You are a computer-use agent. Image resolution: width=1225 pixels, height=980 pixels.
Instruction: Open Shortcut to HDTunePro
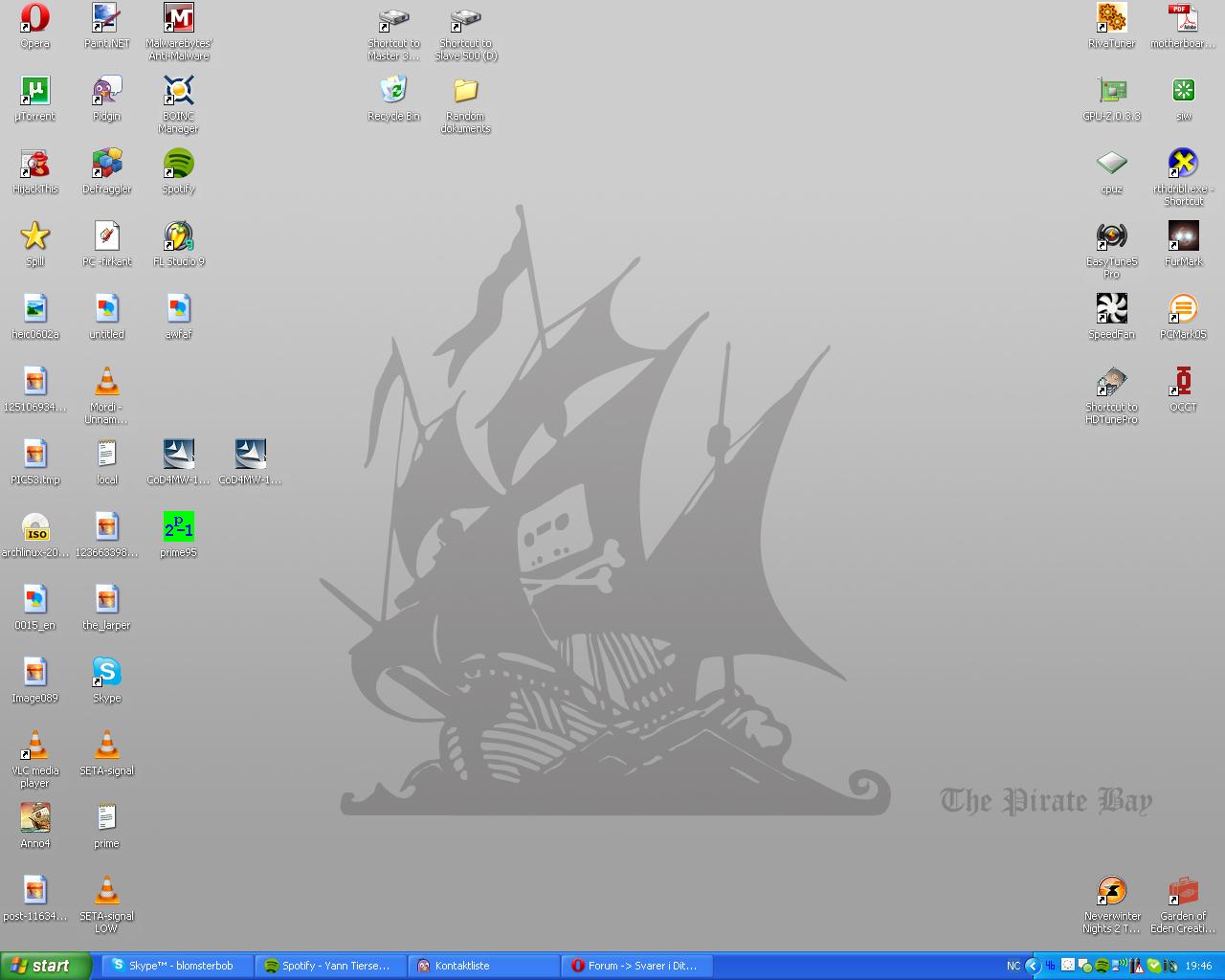pos(1111,395)
